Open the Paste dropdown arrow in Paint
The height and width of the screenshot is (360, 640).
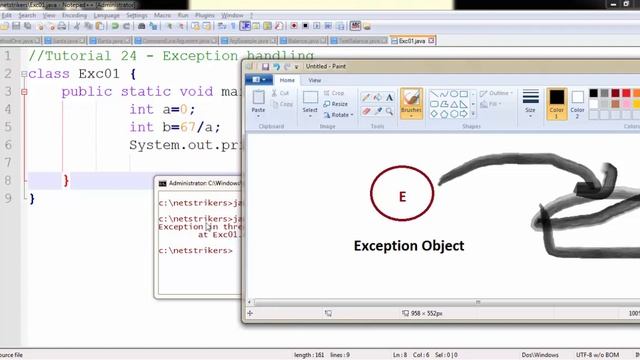[x=258, y=116]
